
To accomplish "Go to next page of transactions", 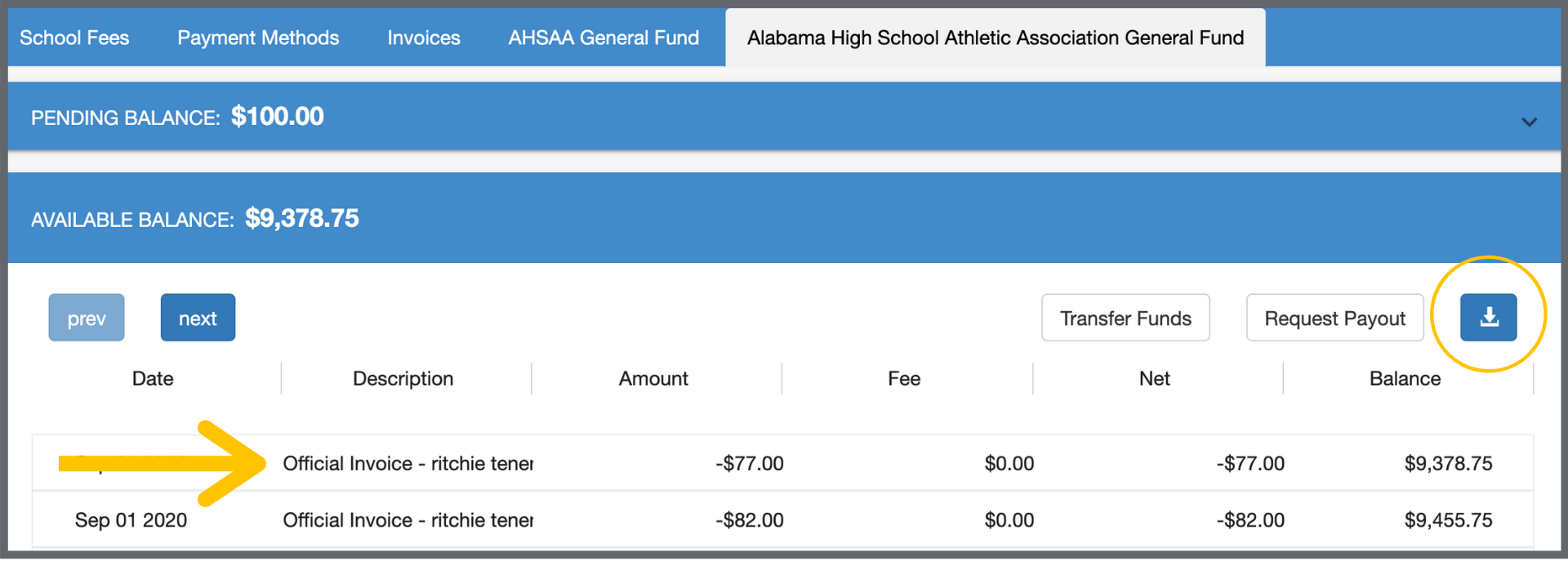I will (198, 318).
